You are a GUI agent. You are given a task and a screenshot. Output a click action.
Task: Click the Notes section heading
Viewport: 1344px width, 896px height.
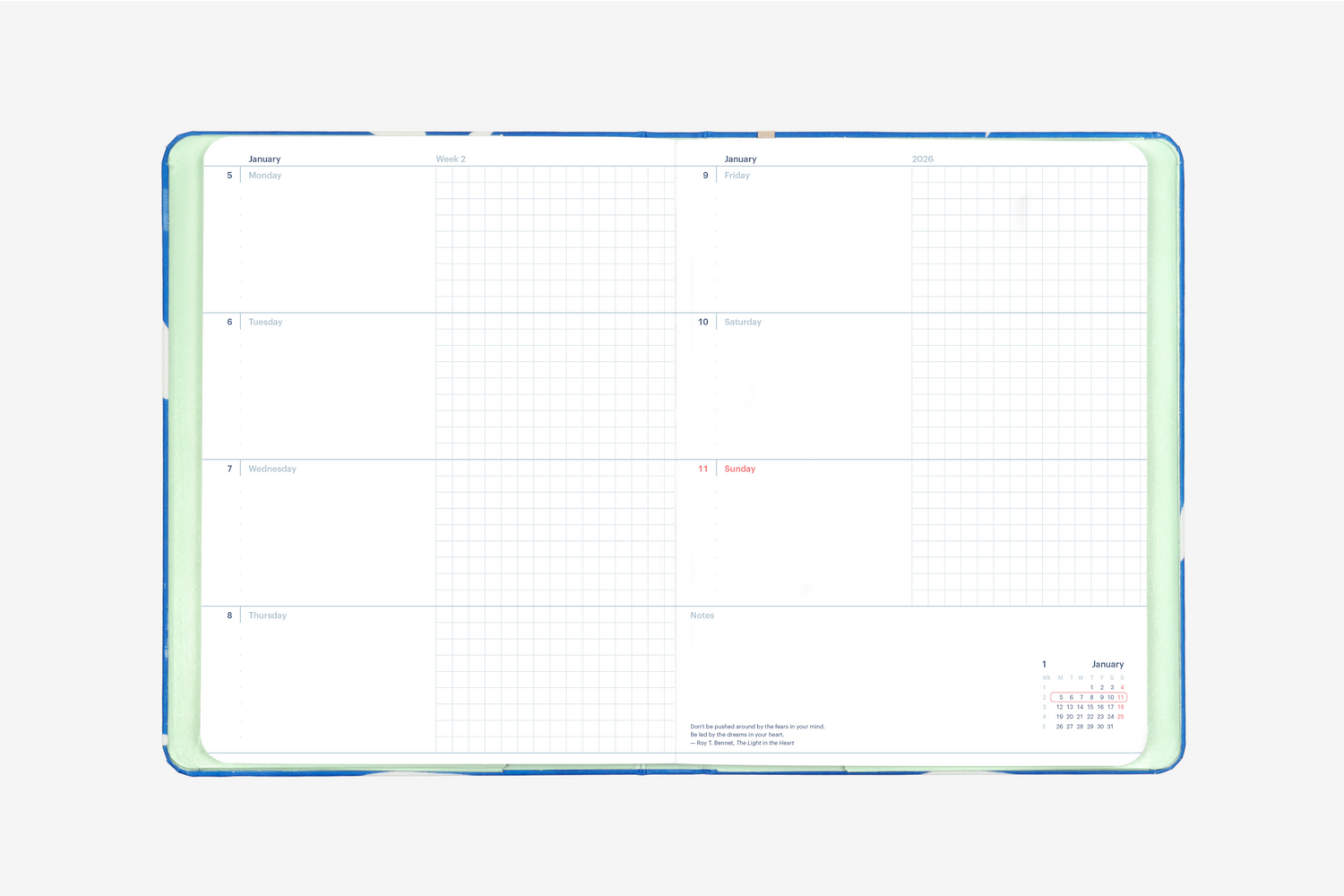(702, 616)
